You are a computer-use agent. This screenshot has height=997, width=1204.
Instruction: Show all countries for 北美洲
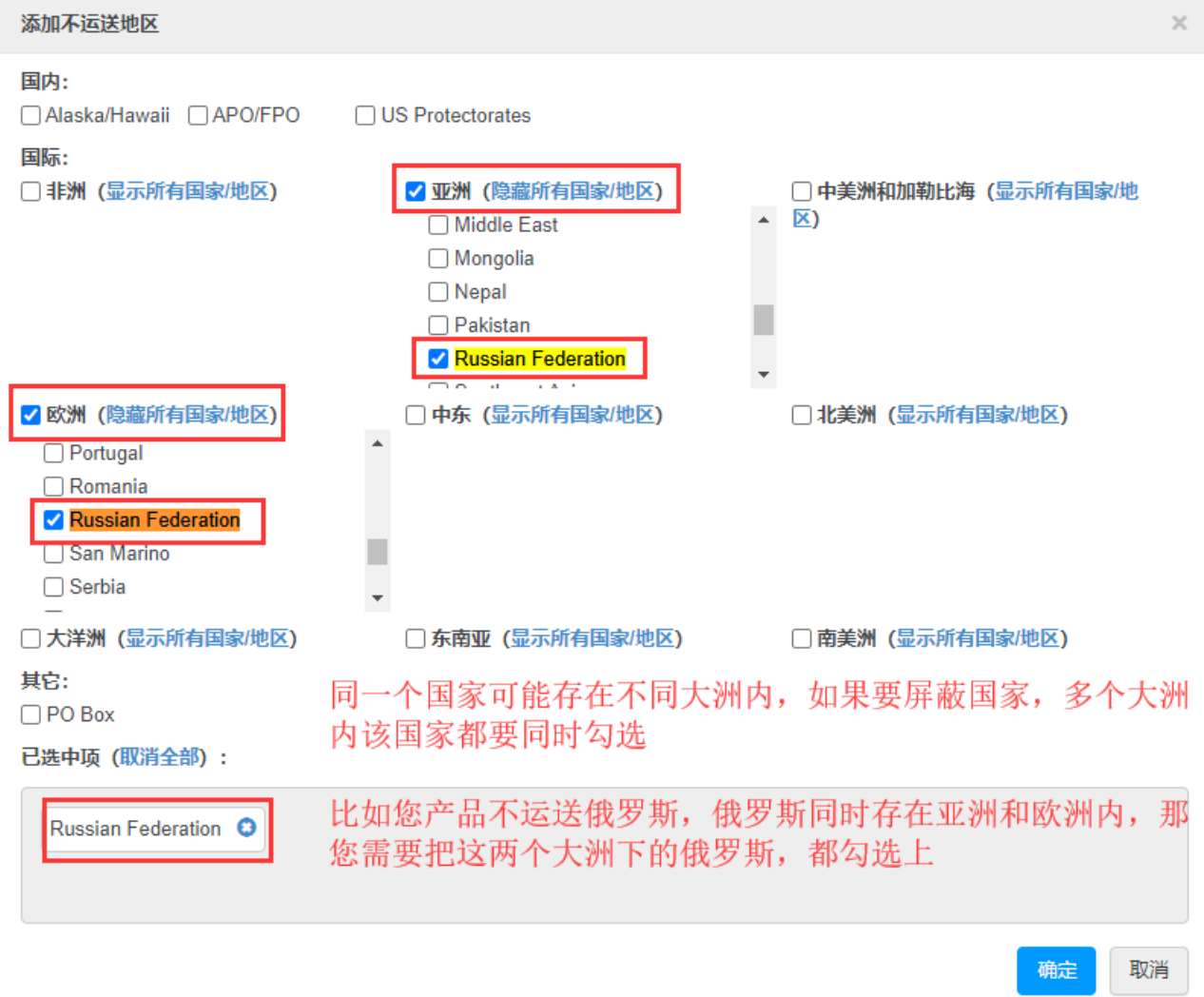click(x=978, y=415)
